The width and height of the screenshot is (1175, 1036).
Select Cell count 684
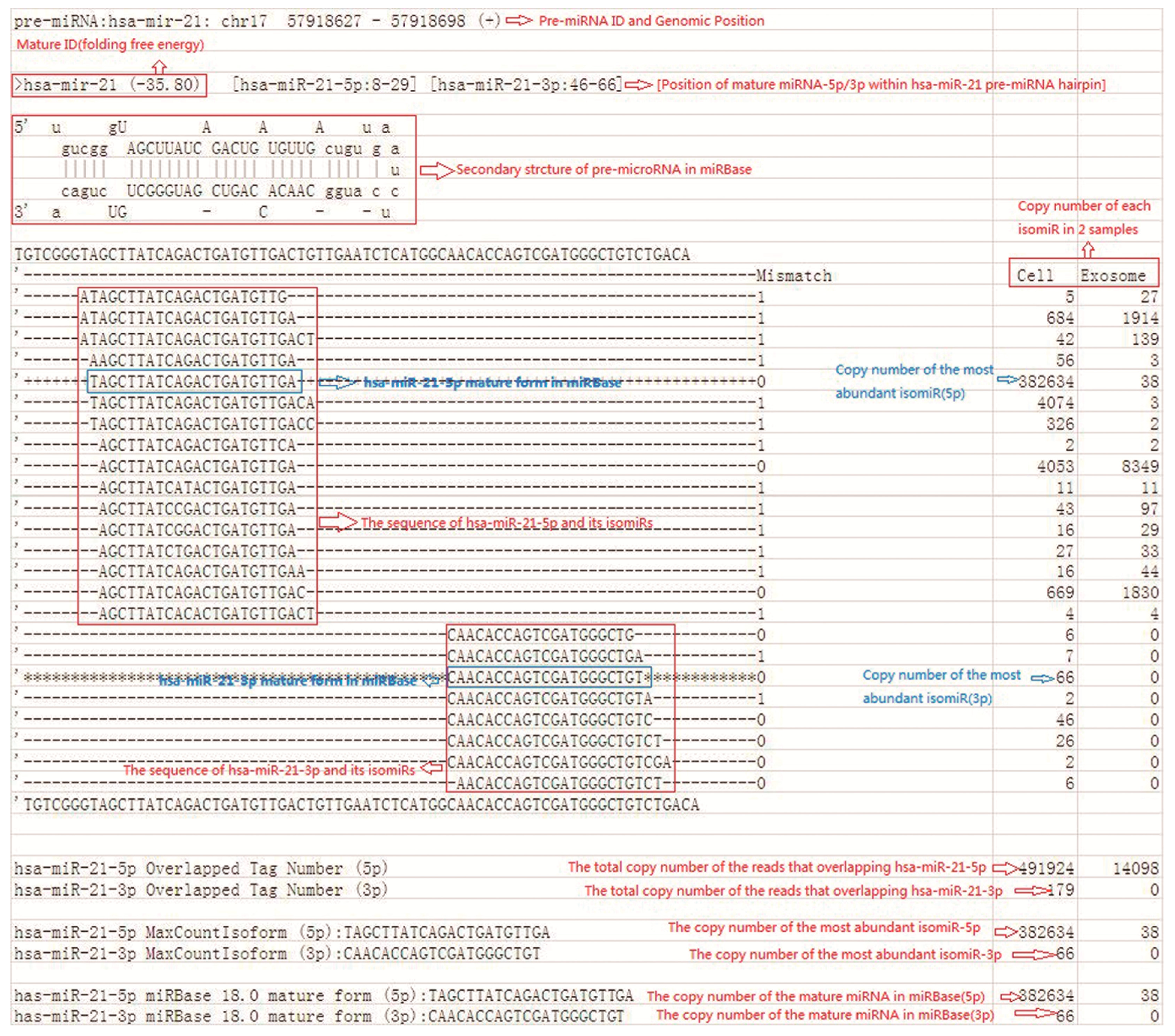coord(1060,318)
